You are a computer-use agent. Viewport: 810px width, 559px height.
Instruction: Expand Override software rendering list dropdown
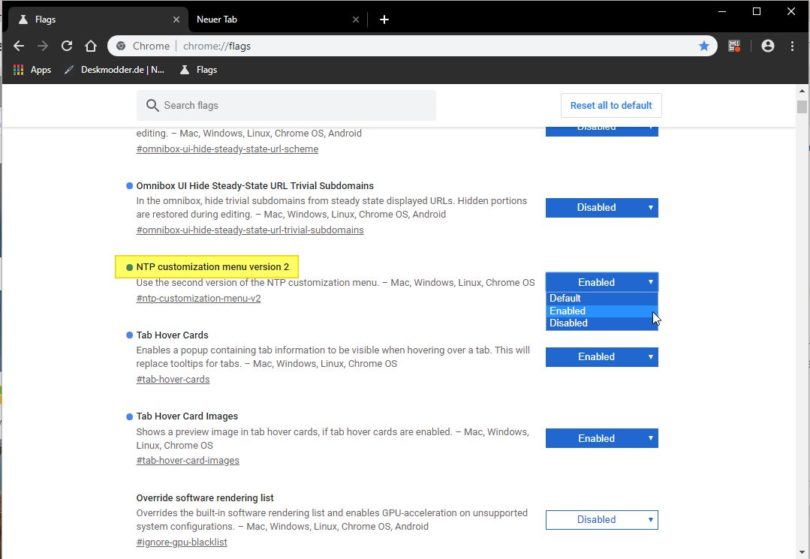pos(601,520)
